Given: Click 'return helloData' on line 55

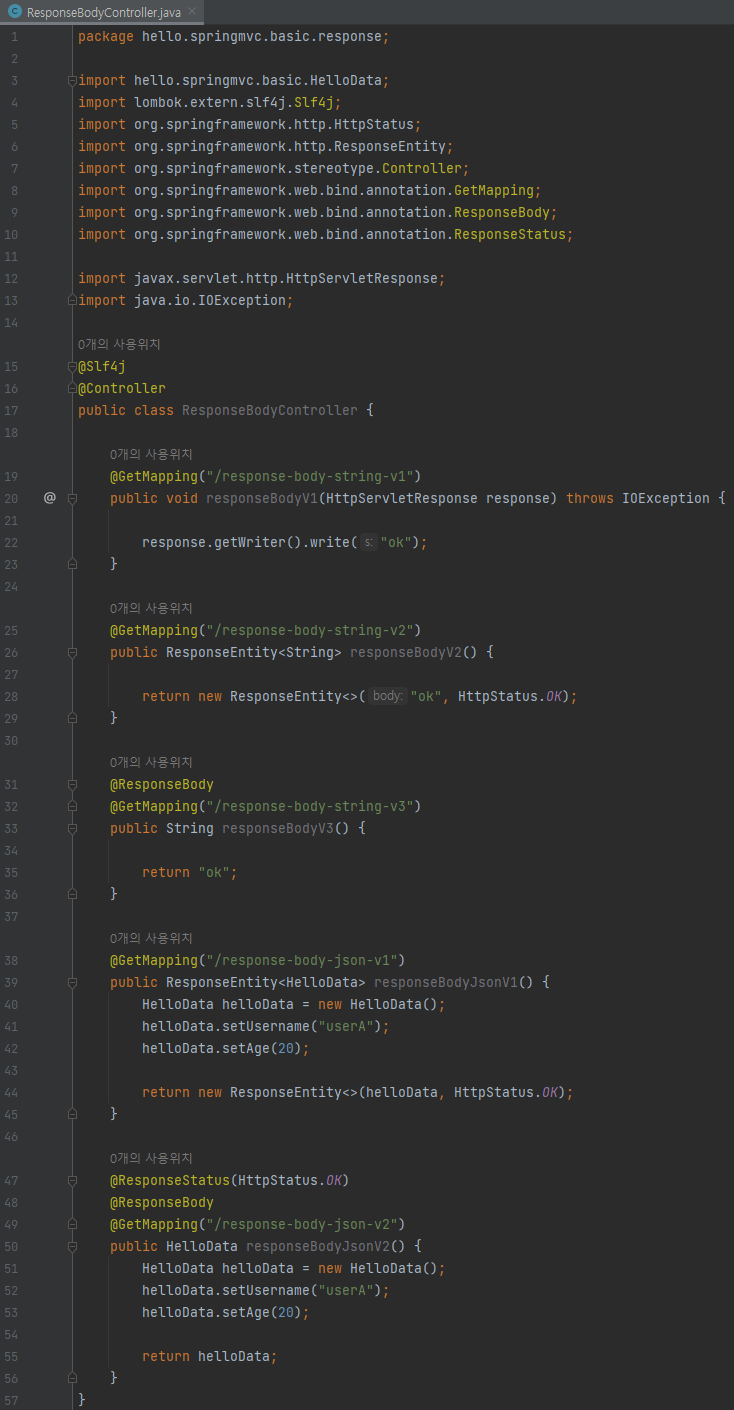Looking at the screenshot, I should [x=205, y=1356].
